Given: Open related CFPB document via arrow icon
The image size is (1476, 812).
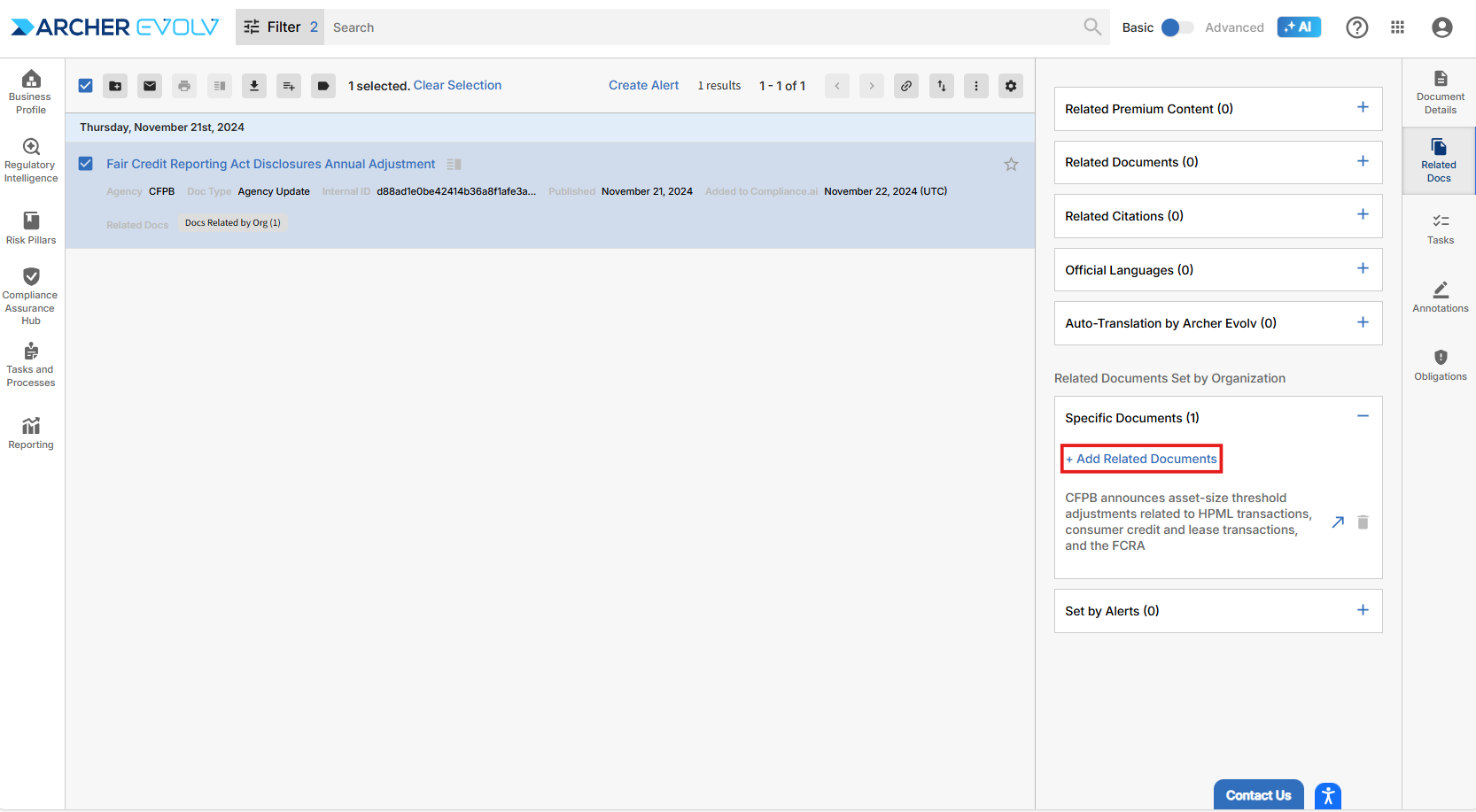Looking at the screenshot, I should (x=1338, y=522).
